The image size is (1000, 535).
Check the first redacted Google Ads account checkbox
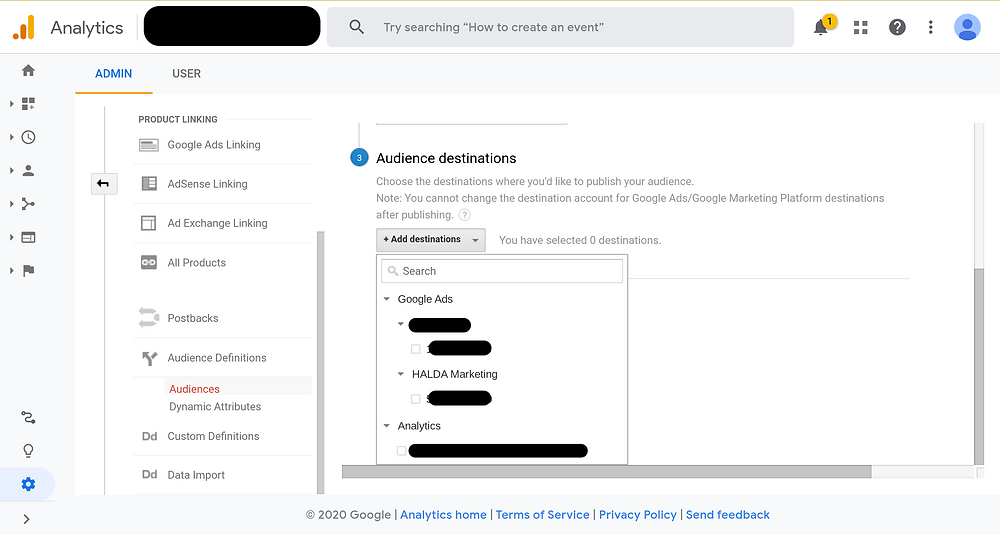[416, 349]
